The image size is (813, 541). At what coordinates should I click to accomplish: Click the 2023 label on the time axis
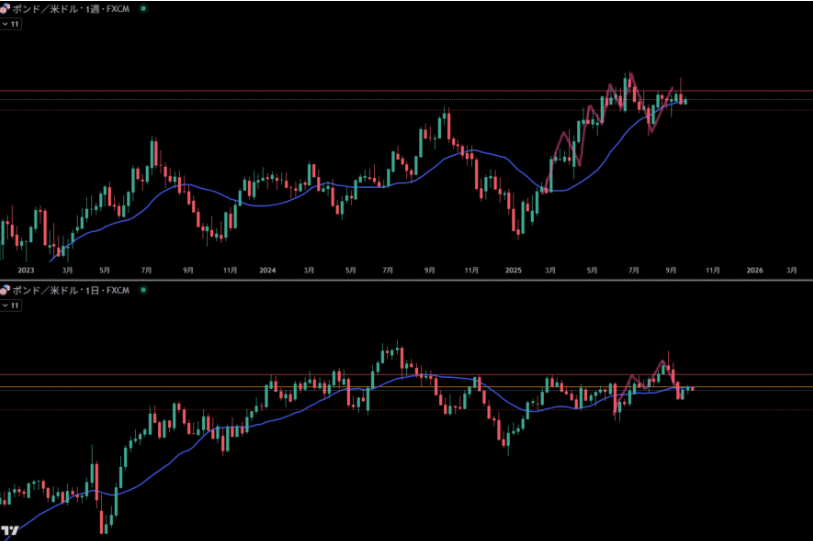(25, 270)
